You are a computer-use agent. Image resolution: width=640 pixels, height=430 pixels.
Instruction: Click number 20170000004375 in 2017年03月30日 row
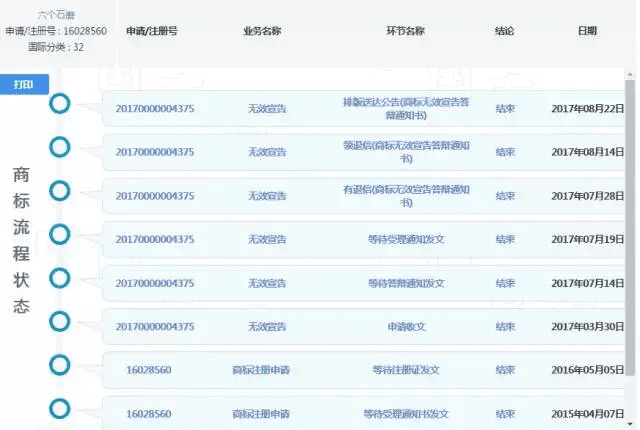(155, 327)
